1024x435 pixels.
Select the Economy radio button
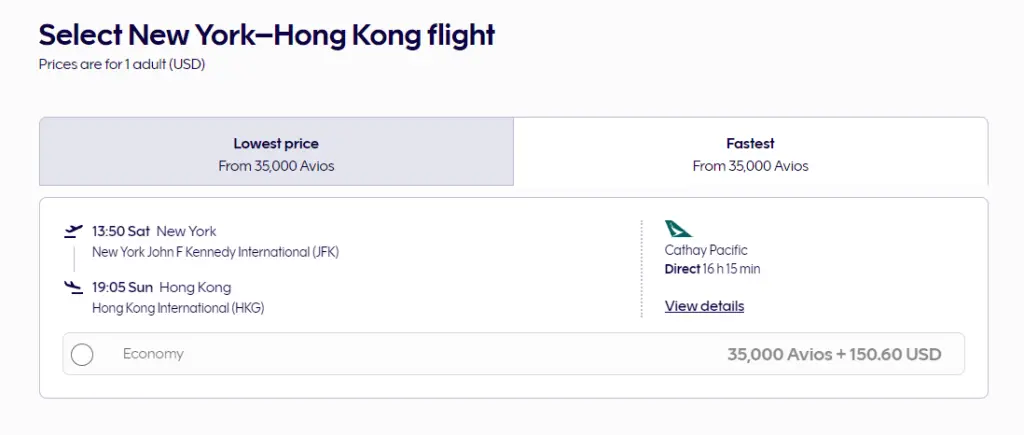click(x=82, y=354)
